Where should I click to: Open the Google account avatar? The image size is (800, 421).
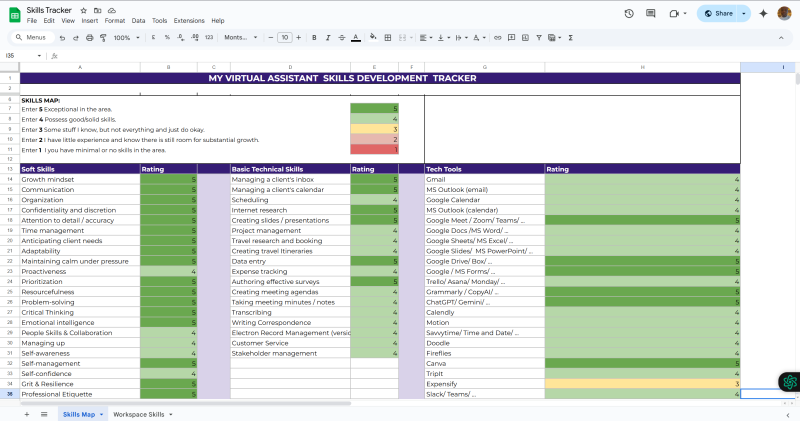click(x=784, y=14)
